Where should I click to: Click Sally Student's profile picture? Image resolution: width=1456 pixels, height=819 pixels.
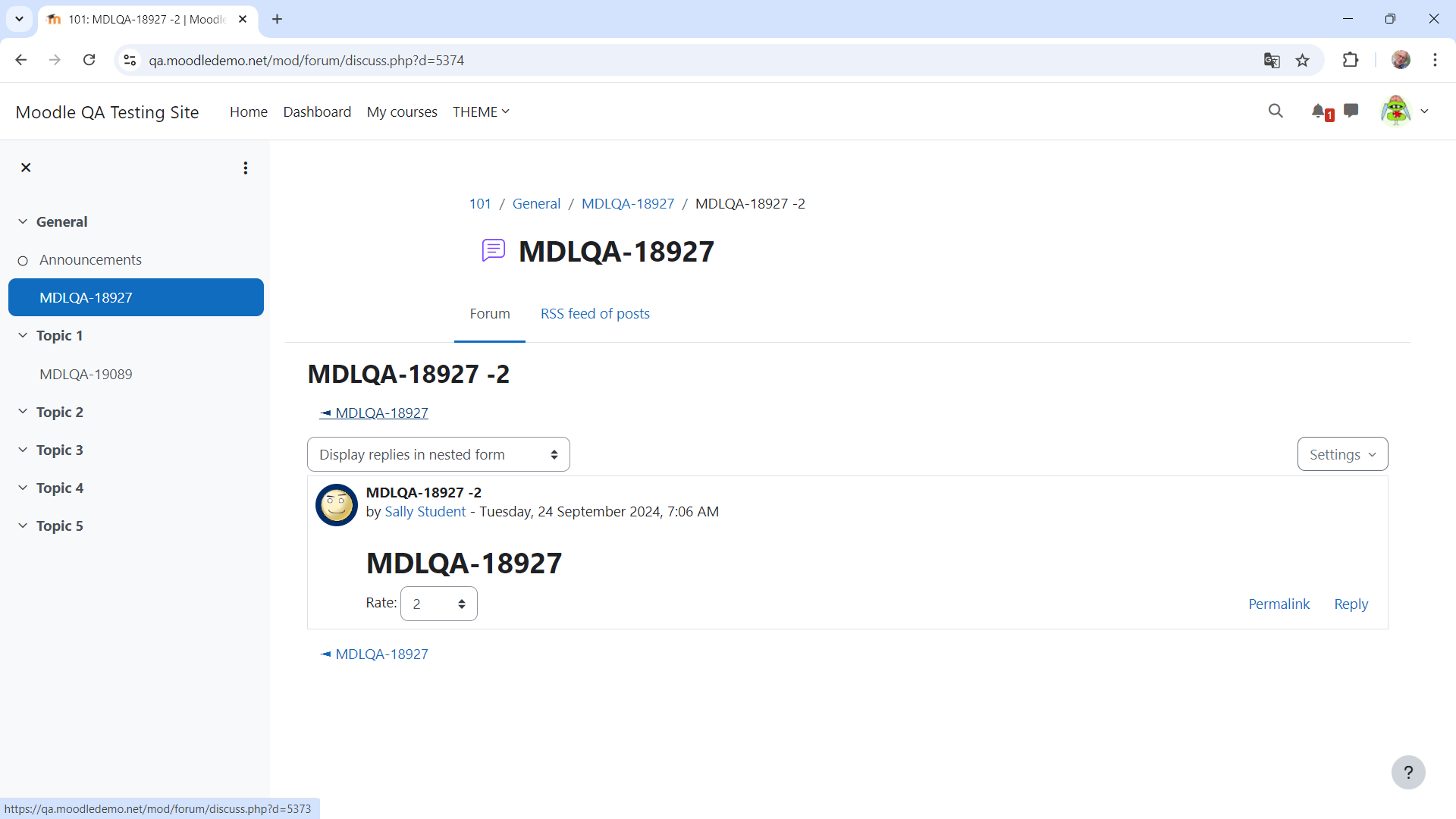[x=337, y=505]
